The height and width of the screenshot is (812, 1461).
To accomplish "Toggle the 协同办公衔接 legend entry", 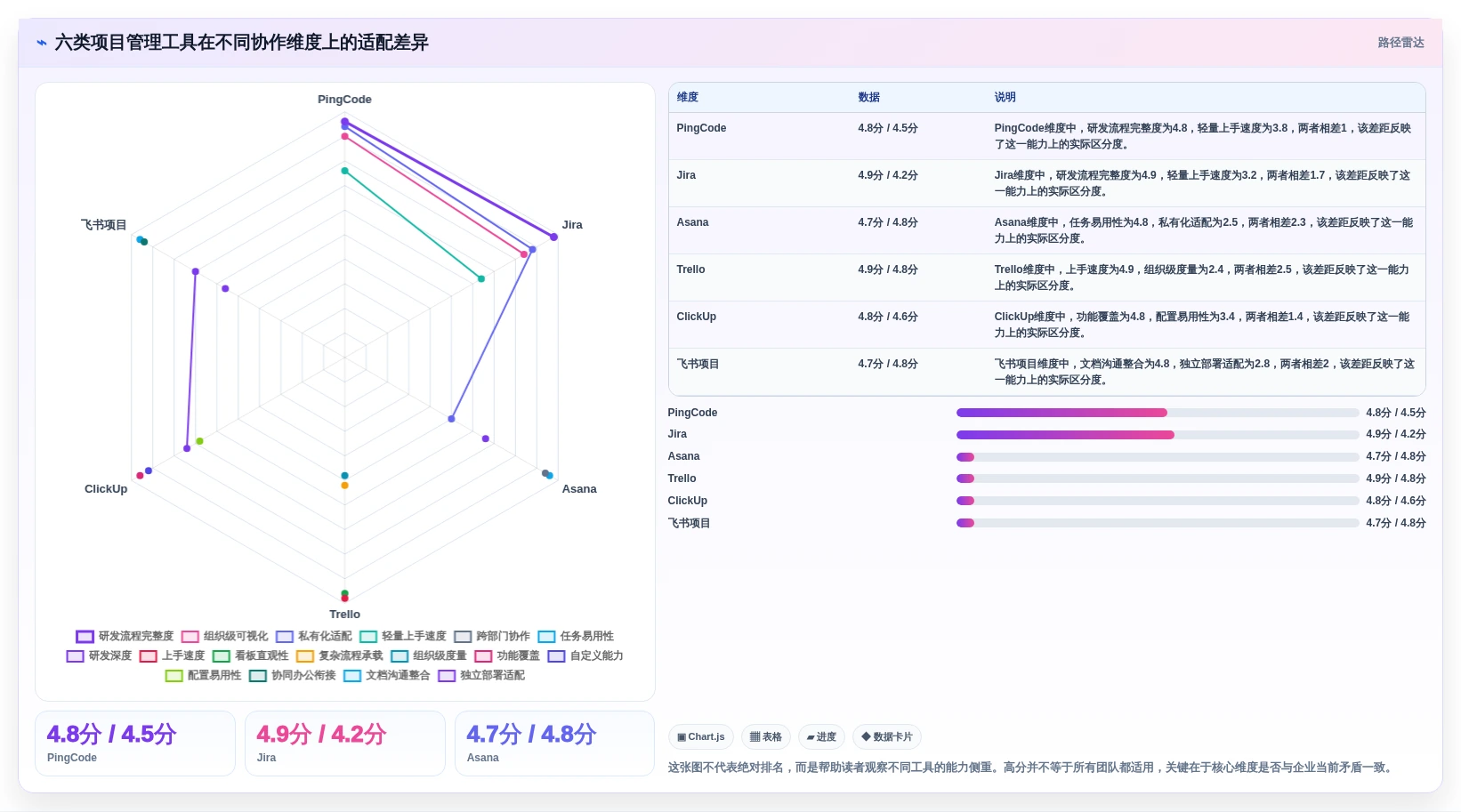I will (292, 675).
